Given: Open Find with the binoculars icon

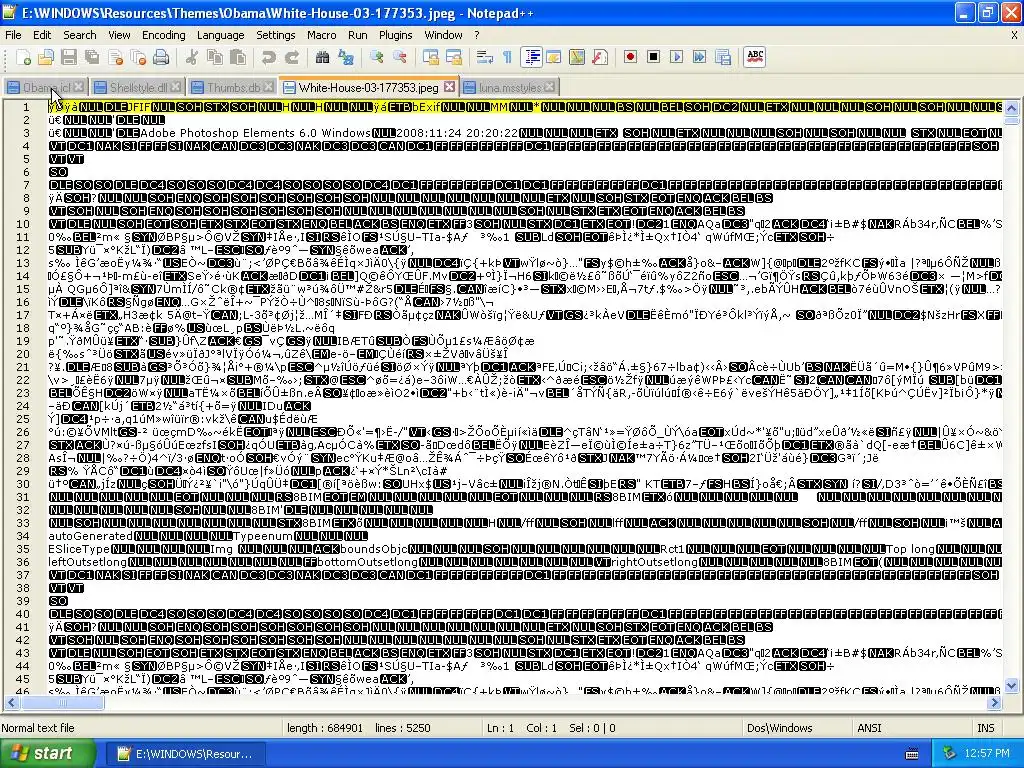Looking at the screenshot, I should pyautogui.click(x=322, y=57).
